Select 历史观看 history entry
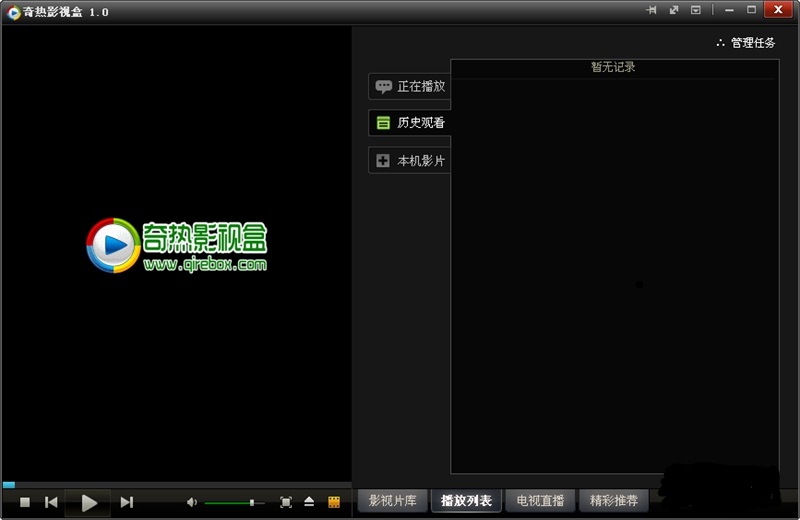This screenshot has width=800, height=520. pos(410,123)
